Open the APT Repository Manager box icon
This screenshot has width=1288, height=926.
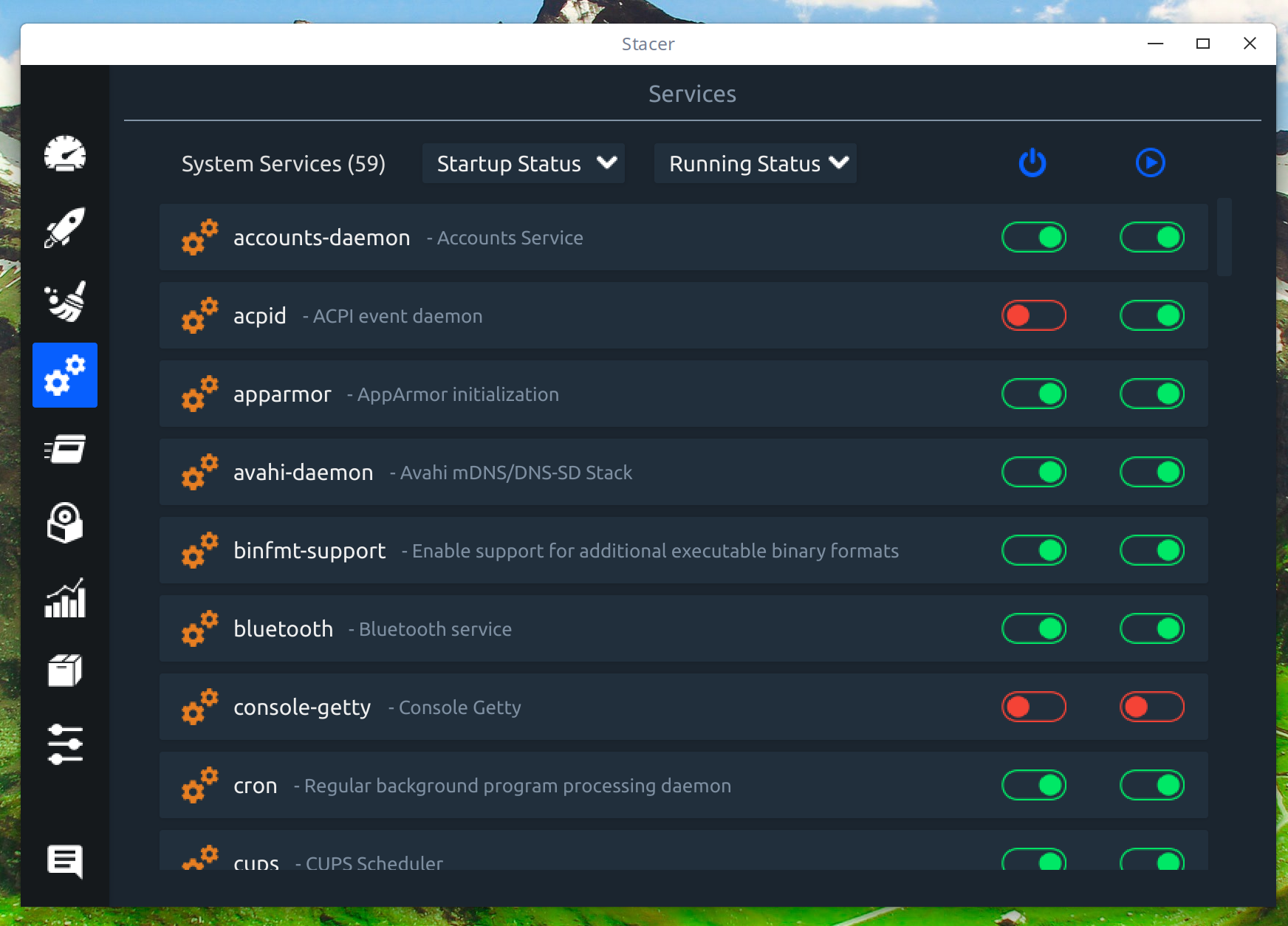(x=65, y=671)
